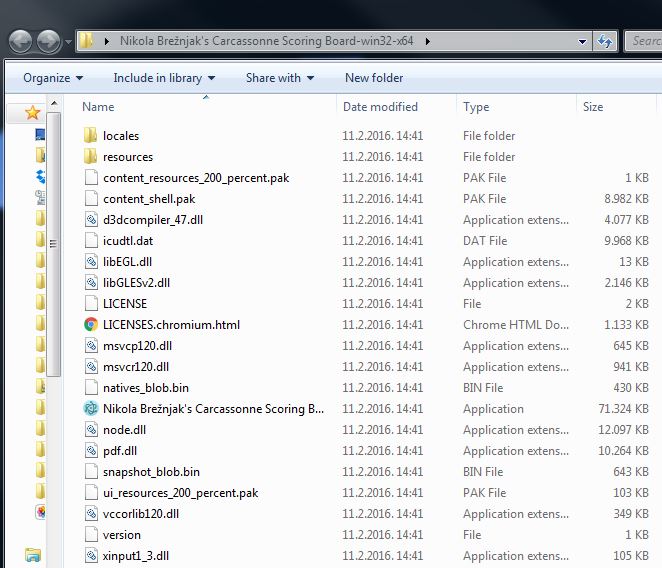Open the Include in library menu
Image resolution: width=662 pixels, height=568 pixels.
point(164,78)
